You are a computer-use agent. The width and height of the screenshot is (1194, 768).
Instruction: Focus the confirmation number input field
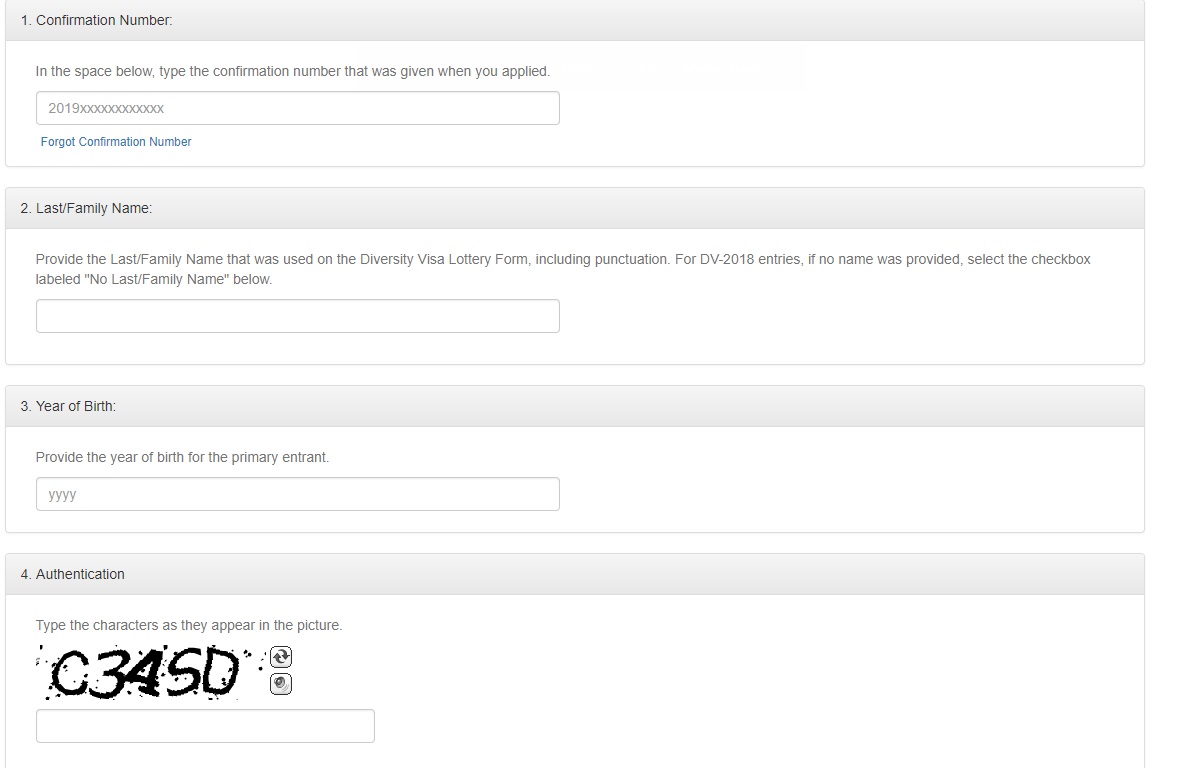pos(297,108)
